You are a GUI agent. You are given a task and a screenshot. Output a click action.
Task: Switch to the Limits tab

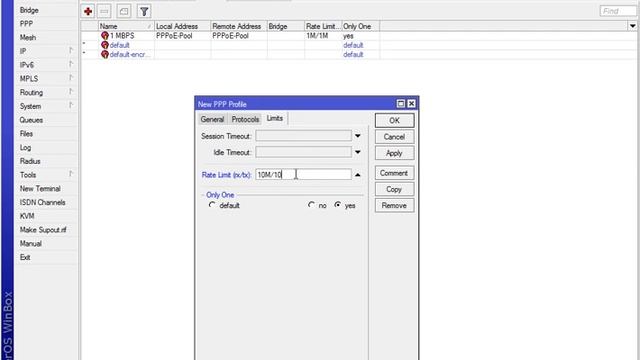[x=275, y=118]
